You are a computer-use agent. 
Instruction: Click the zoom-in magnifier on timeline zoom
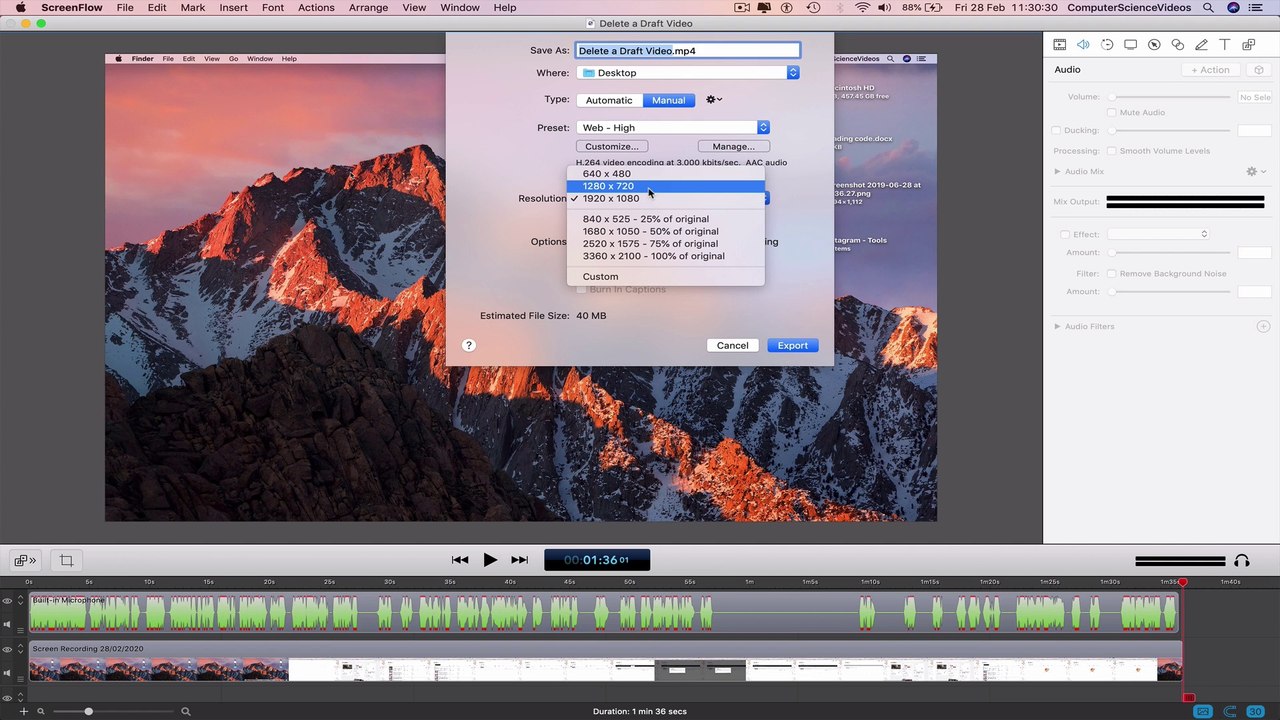(185, 711)
